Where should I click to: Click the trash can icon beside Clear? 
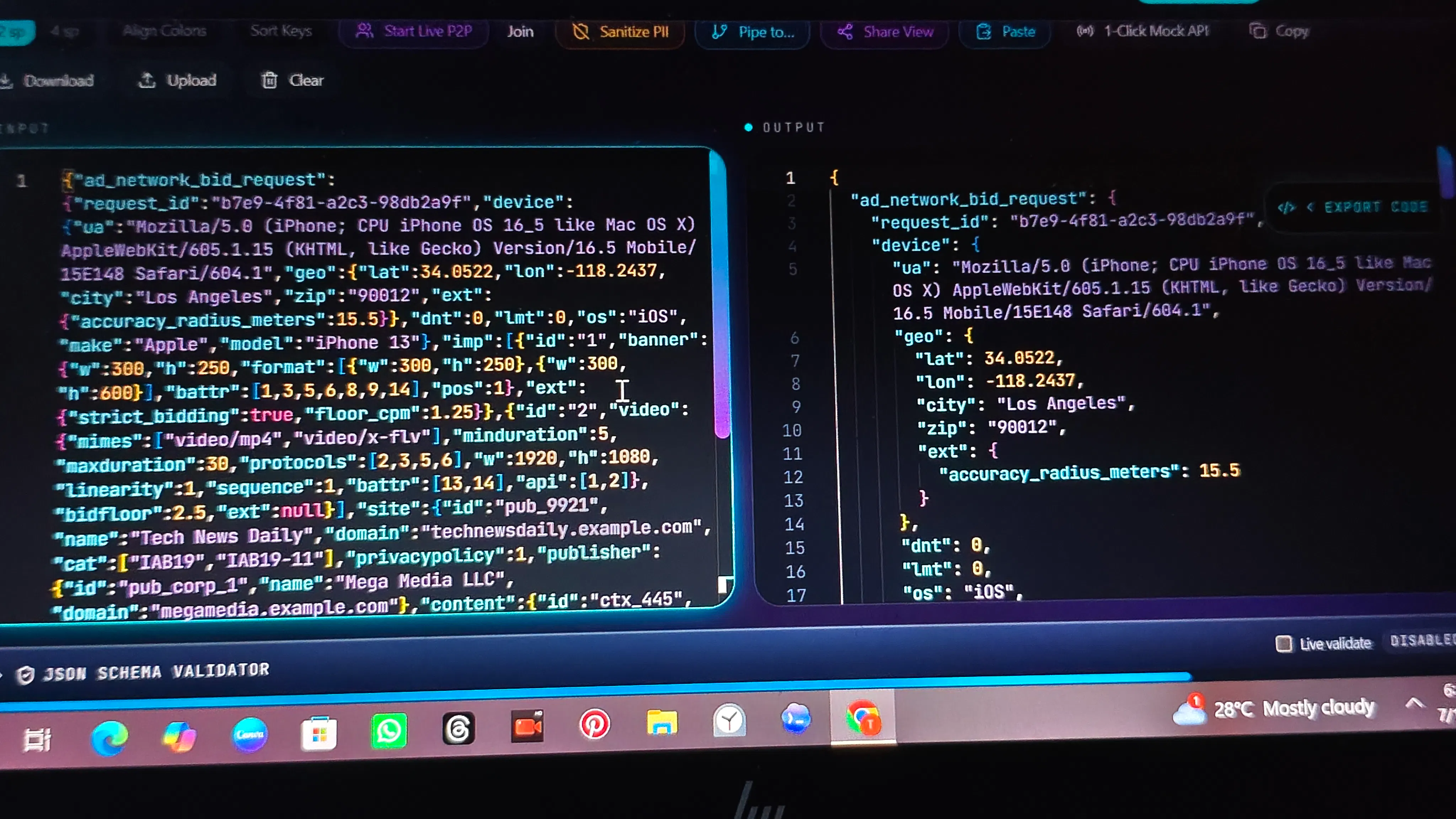coord(269,80)
